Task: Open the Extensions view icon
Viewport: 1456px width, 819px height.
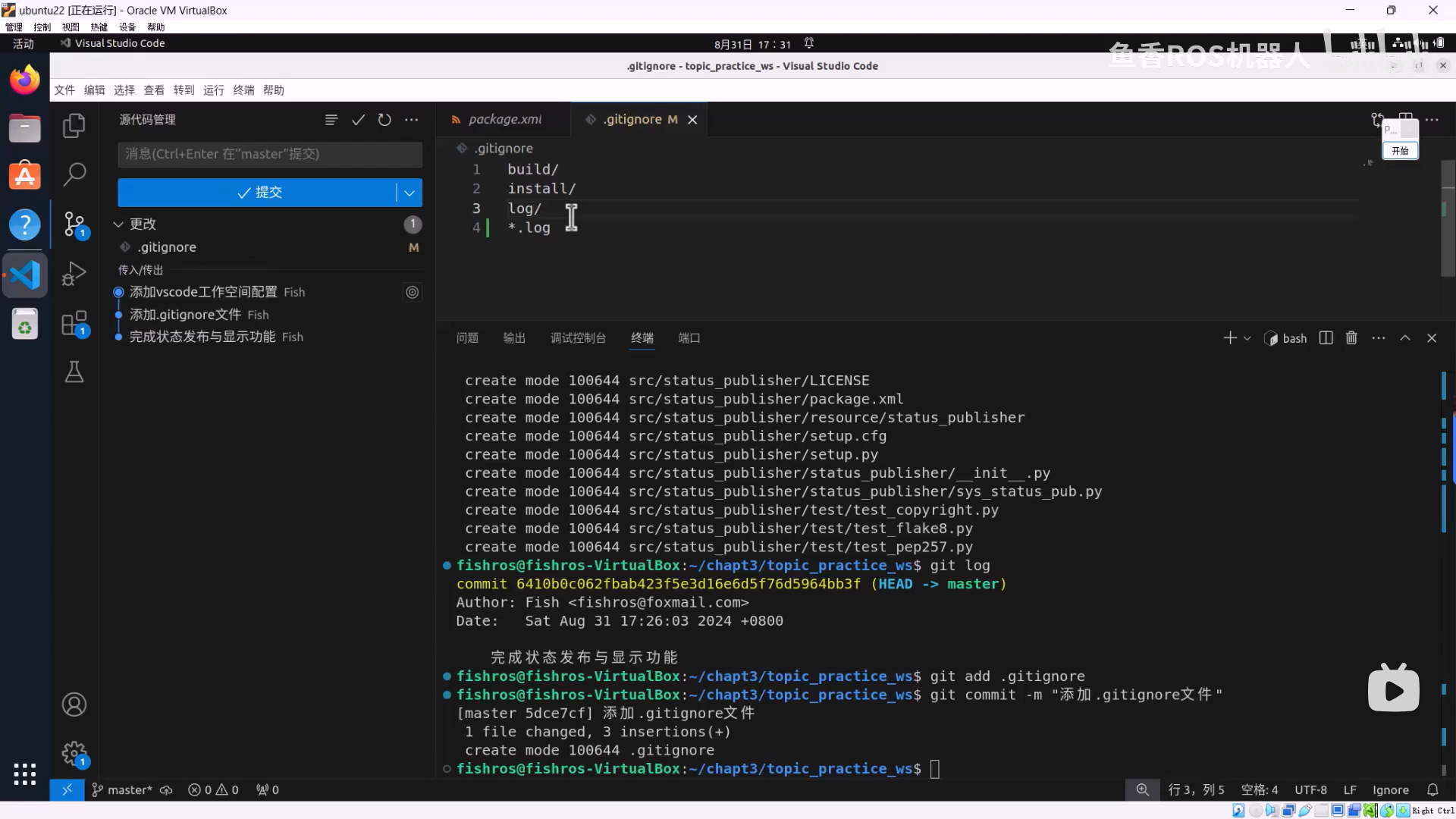Action: tap(74, 324)
